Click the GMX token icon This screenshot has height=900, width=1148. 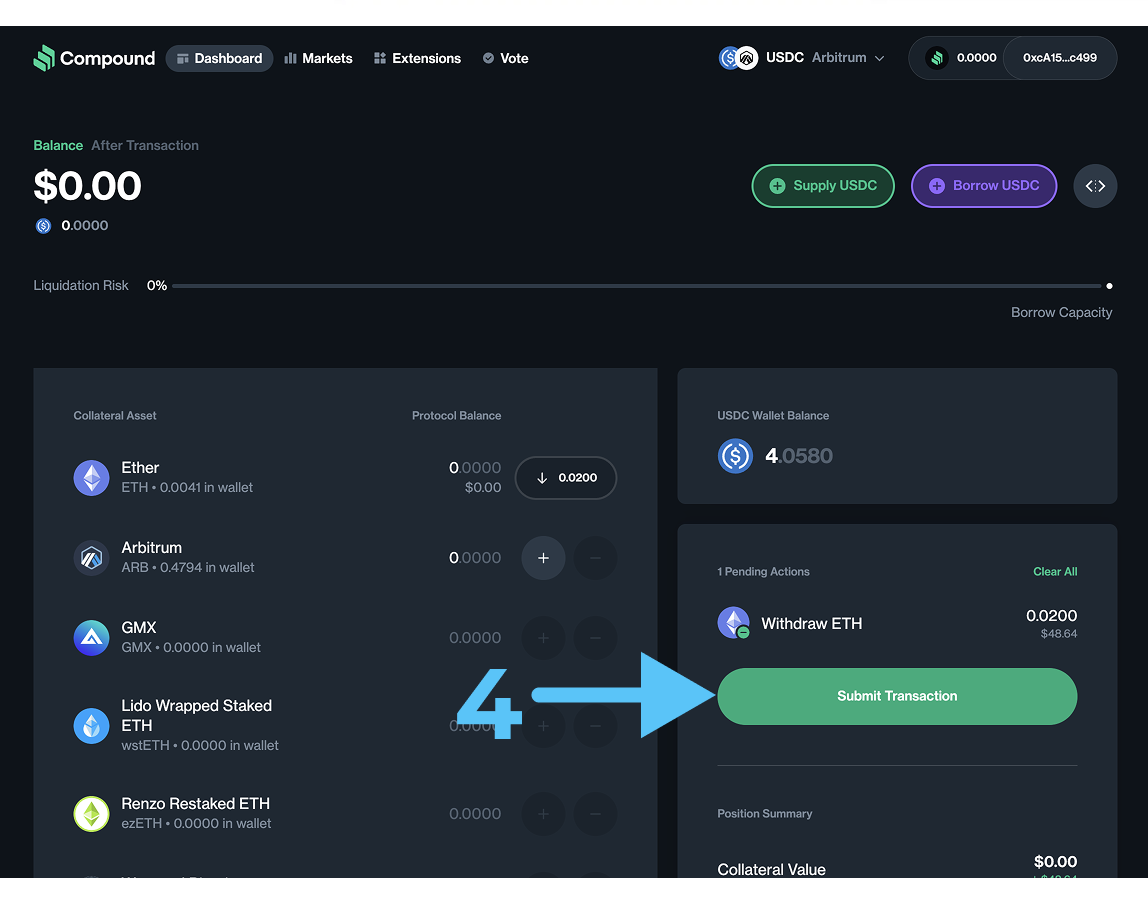(92, 638)
